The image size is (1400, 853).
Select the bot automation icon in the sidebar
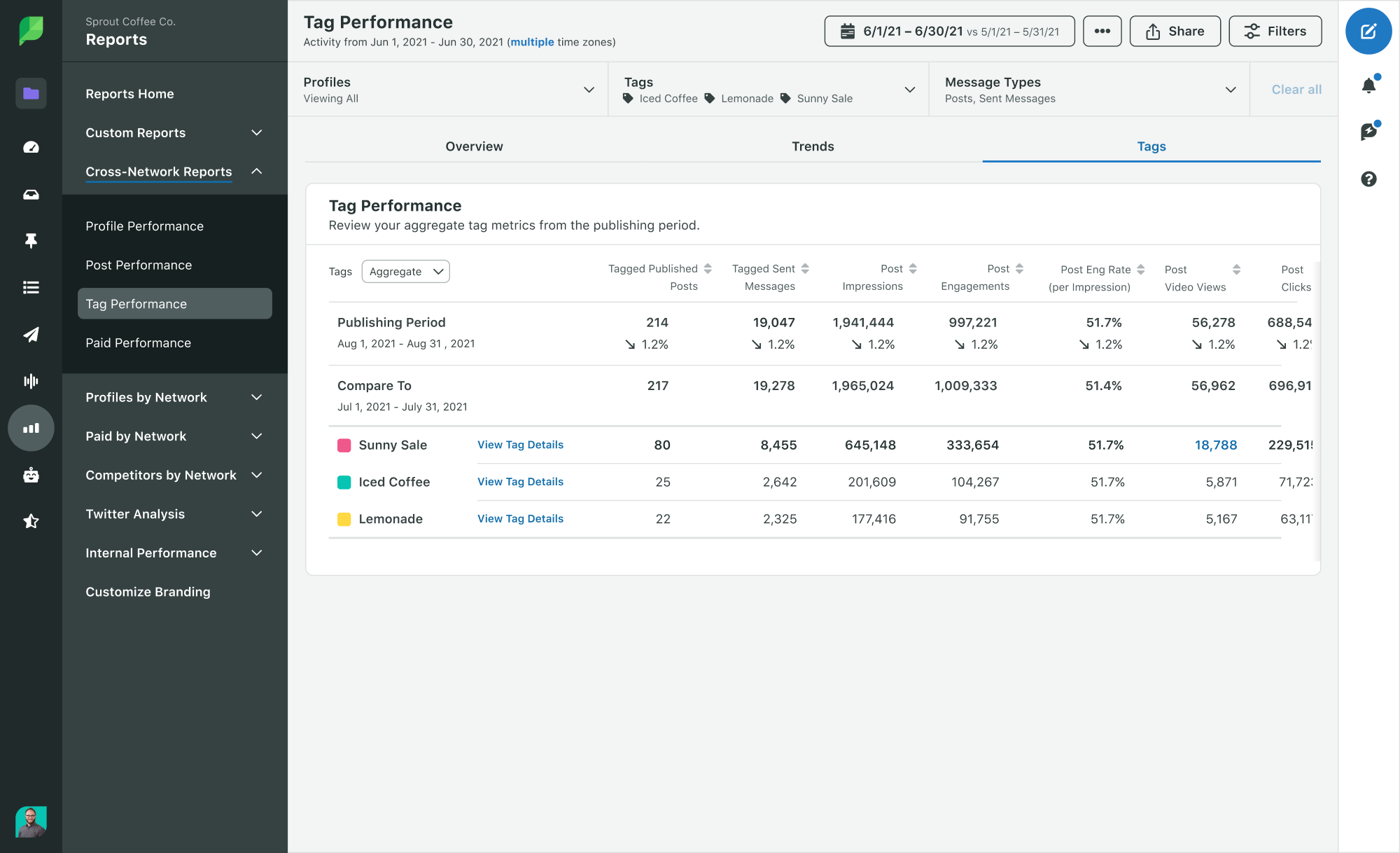point(31,475)
